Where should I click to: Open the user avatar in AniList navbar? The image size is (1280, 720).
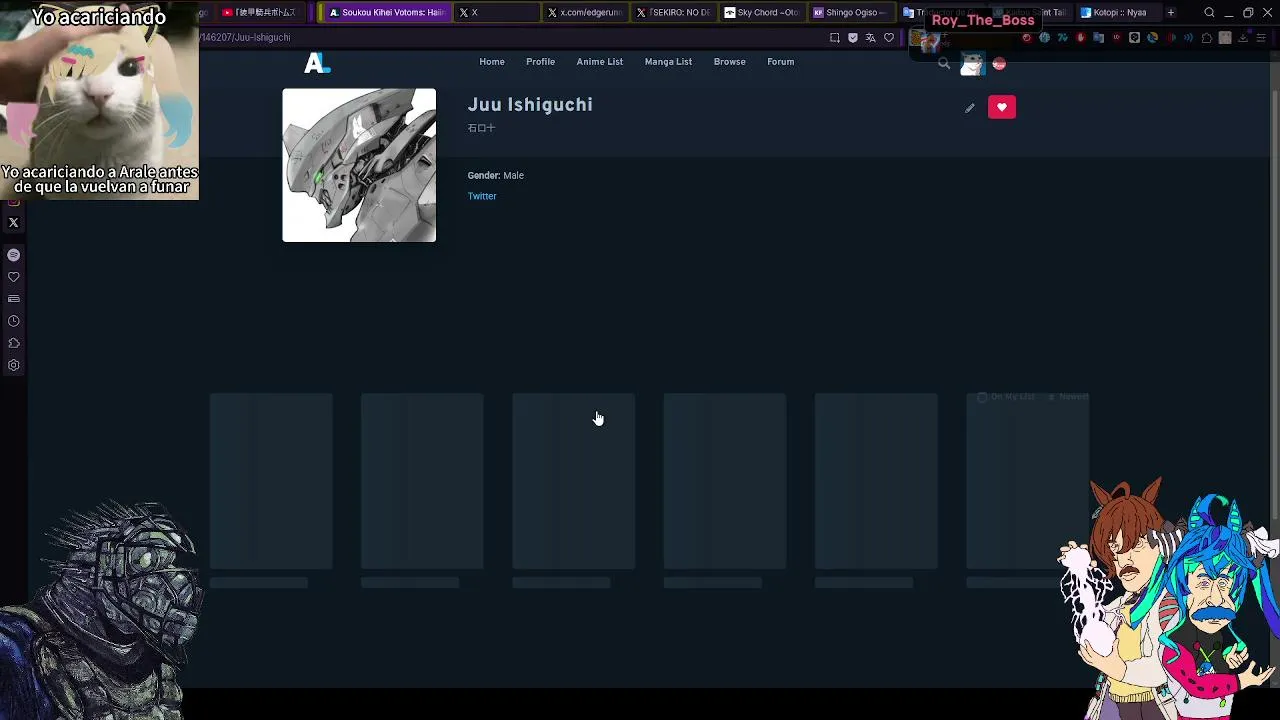971,64
